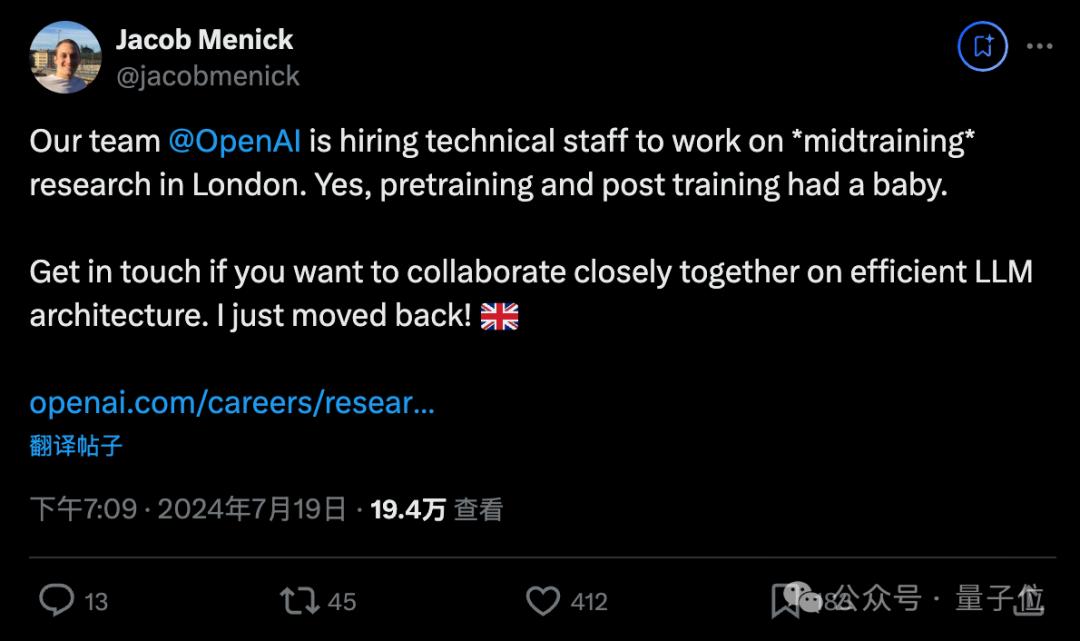Open the three-dot more options menu

point(1040,46)
